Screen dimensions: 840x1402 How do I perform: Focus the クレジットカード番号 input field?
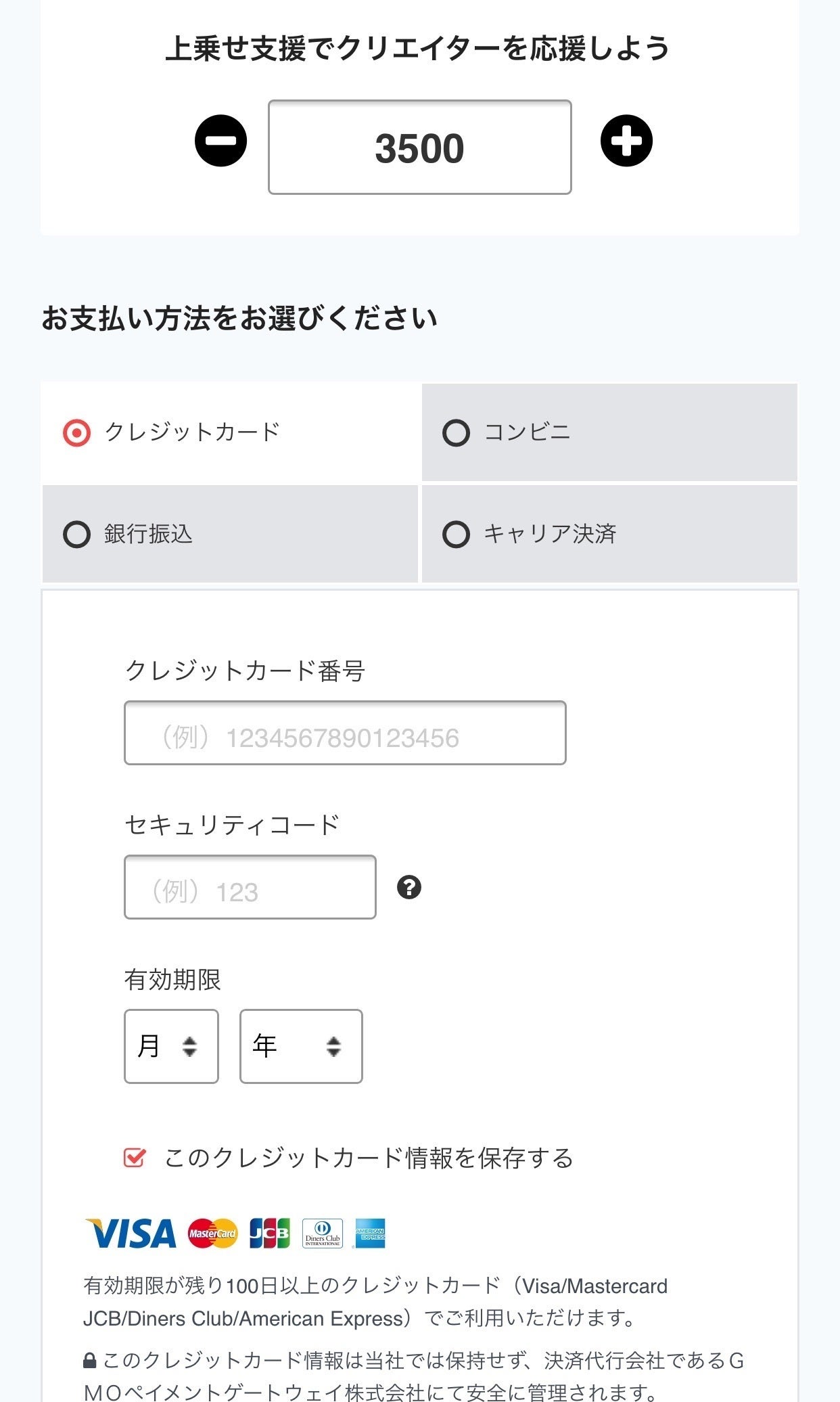(x=345, y=733)
